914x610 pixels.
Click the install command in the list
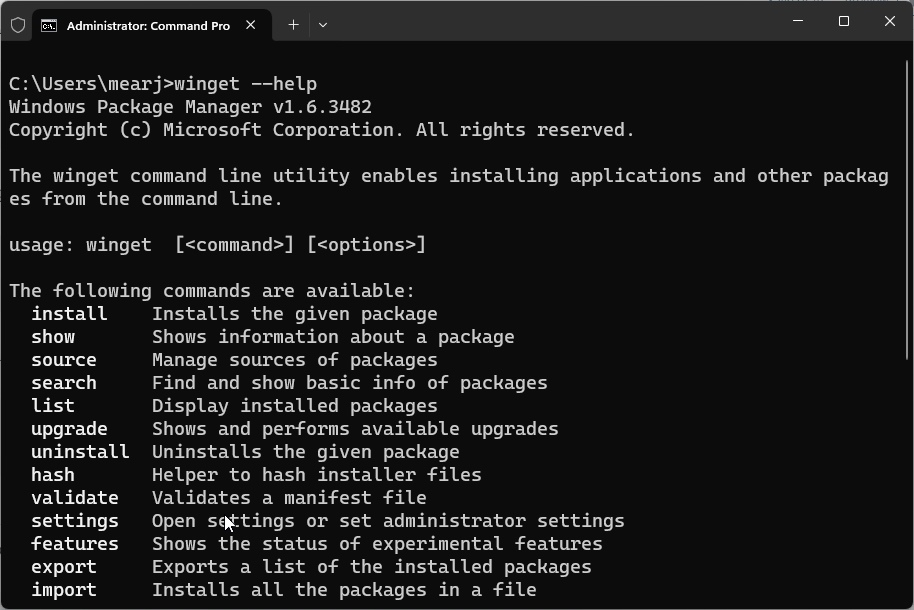point(68,313)
